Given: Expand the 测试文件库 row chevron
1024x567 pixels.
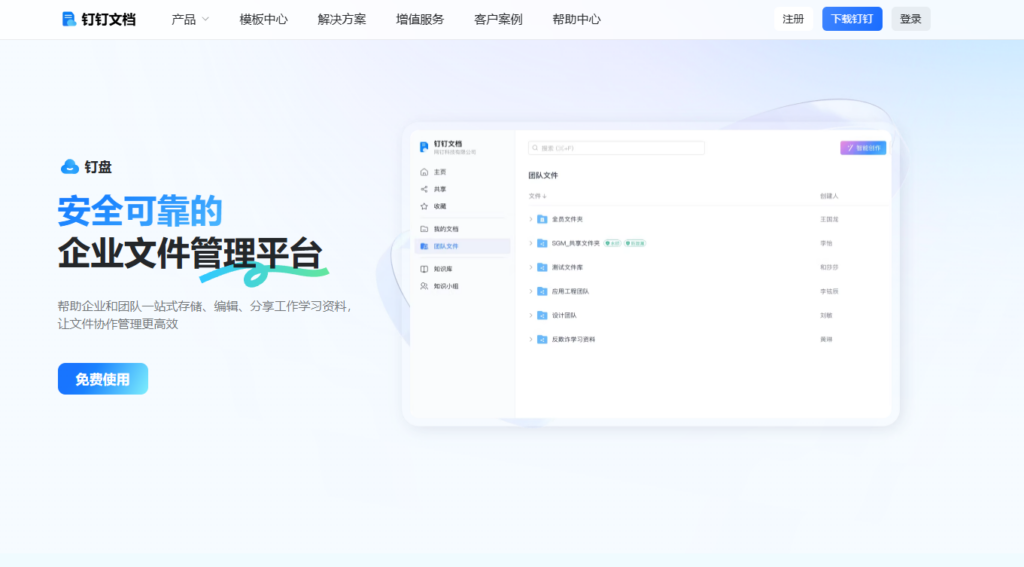Looking at the screenshot, I should click(530, 267).
